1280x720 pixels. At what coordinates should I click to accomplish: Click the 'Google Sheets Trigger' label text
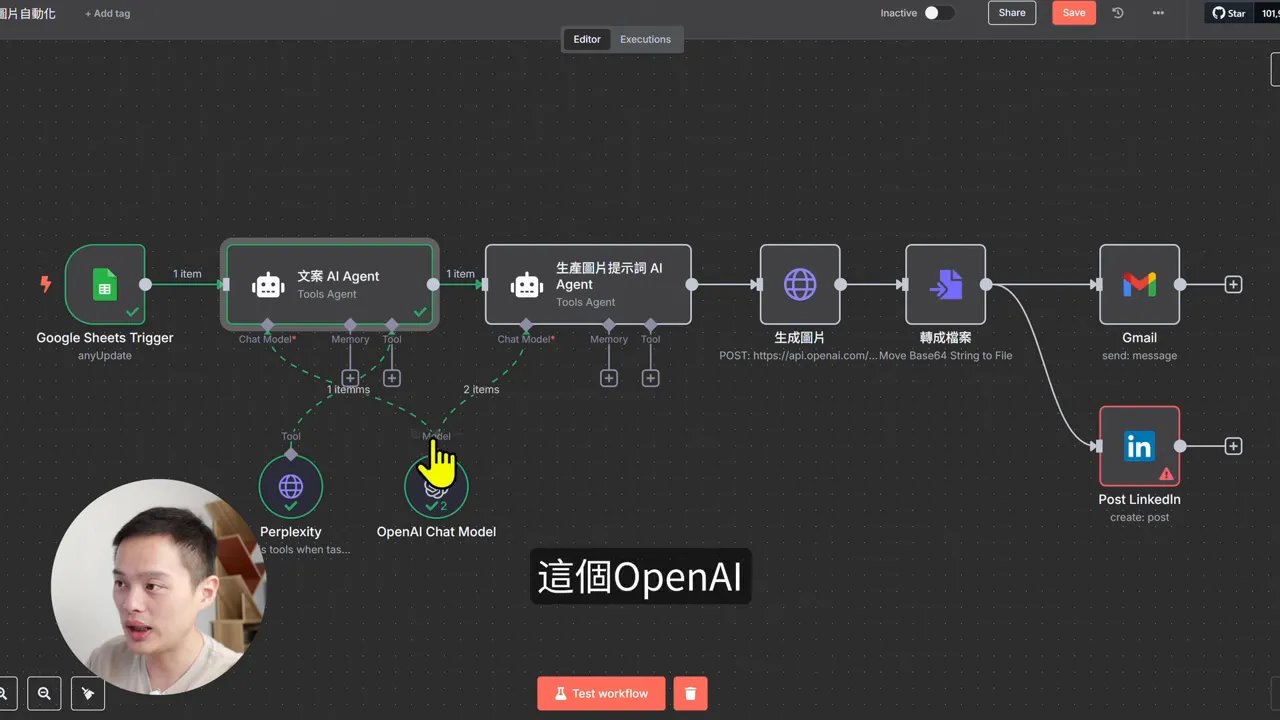(105, 338)
